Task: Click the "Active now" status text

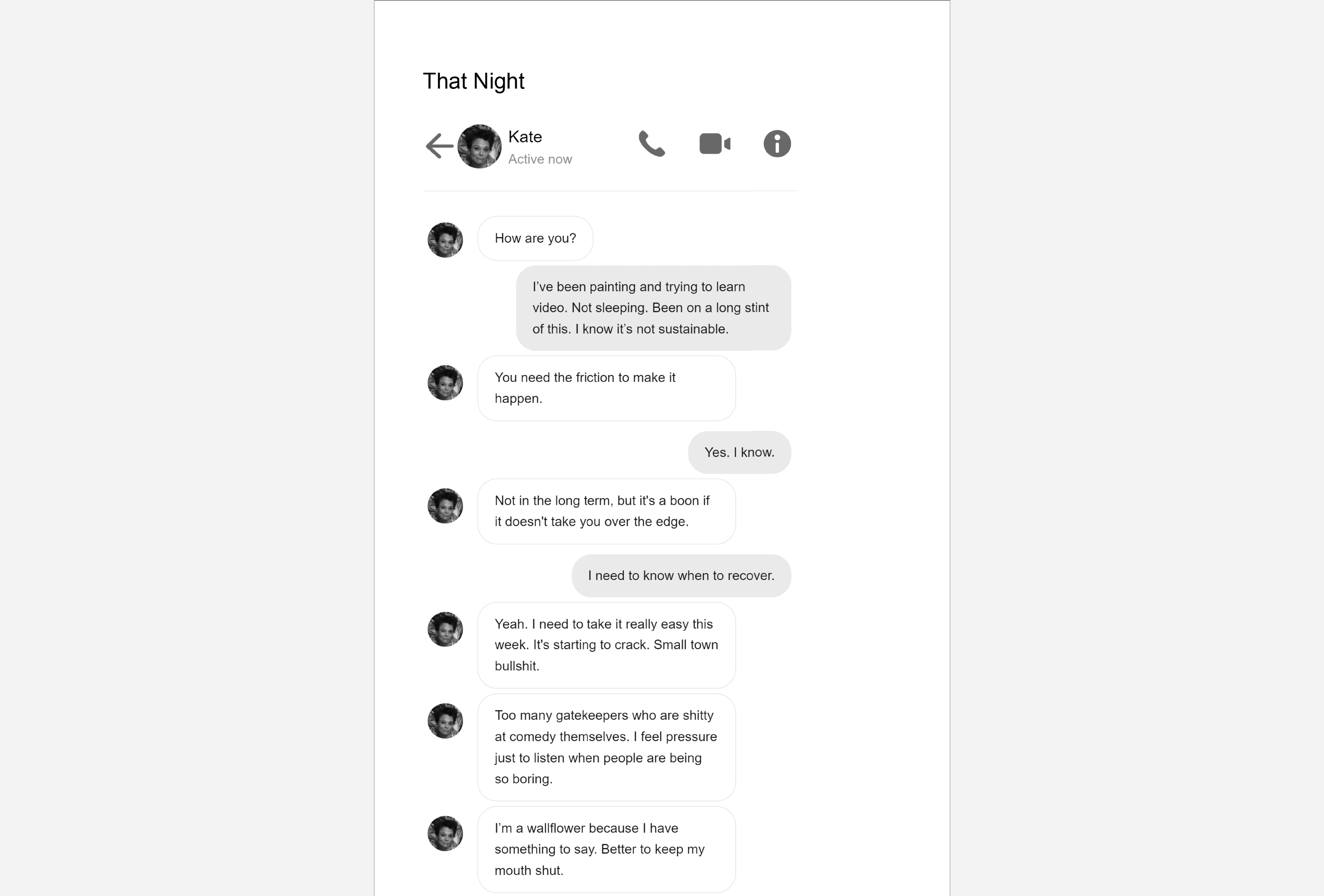Action: [x=540, y=160]
